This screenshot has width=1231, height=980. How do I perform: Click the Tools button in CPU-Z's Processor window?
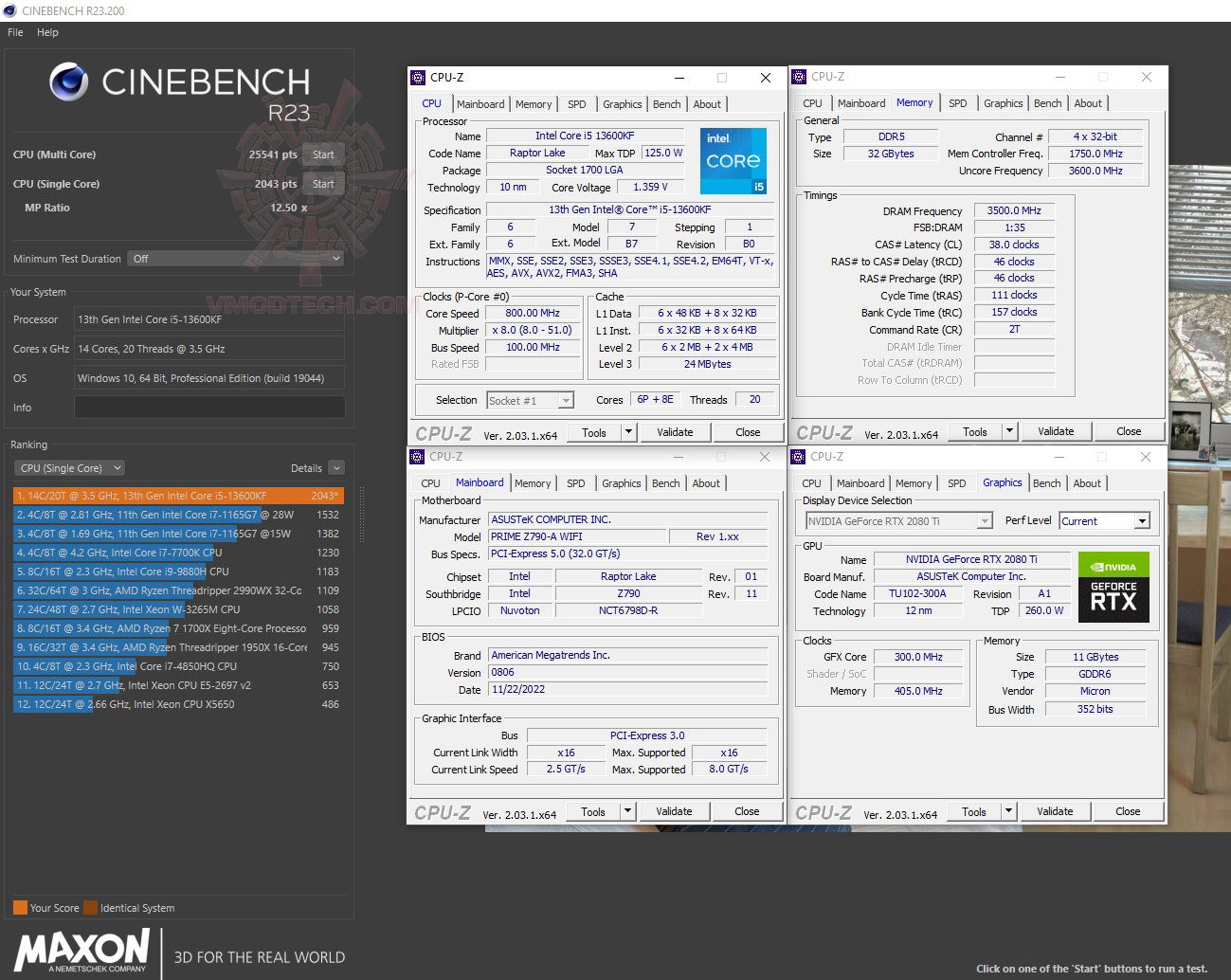[x=594, y=432]
